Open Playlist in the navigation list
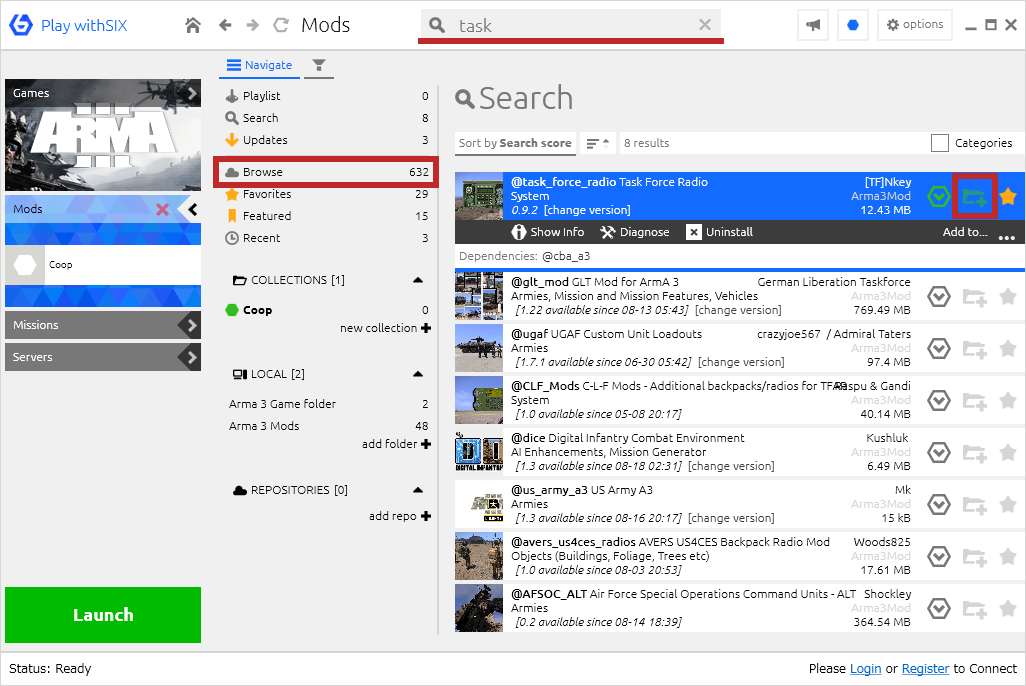Viewport: 1026px width, 686px height. click(327, 96)
